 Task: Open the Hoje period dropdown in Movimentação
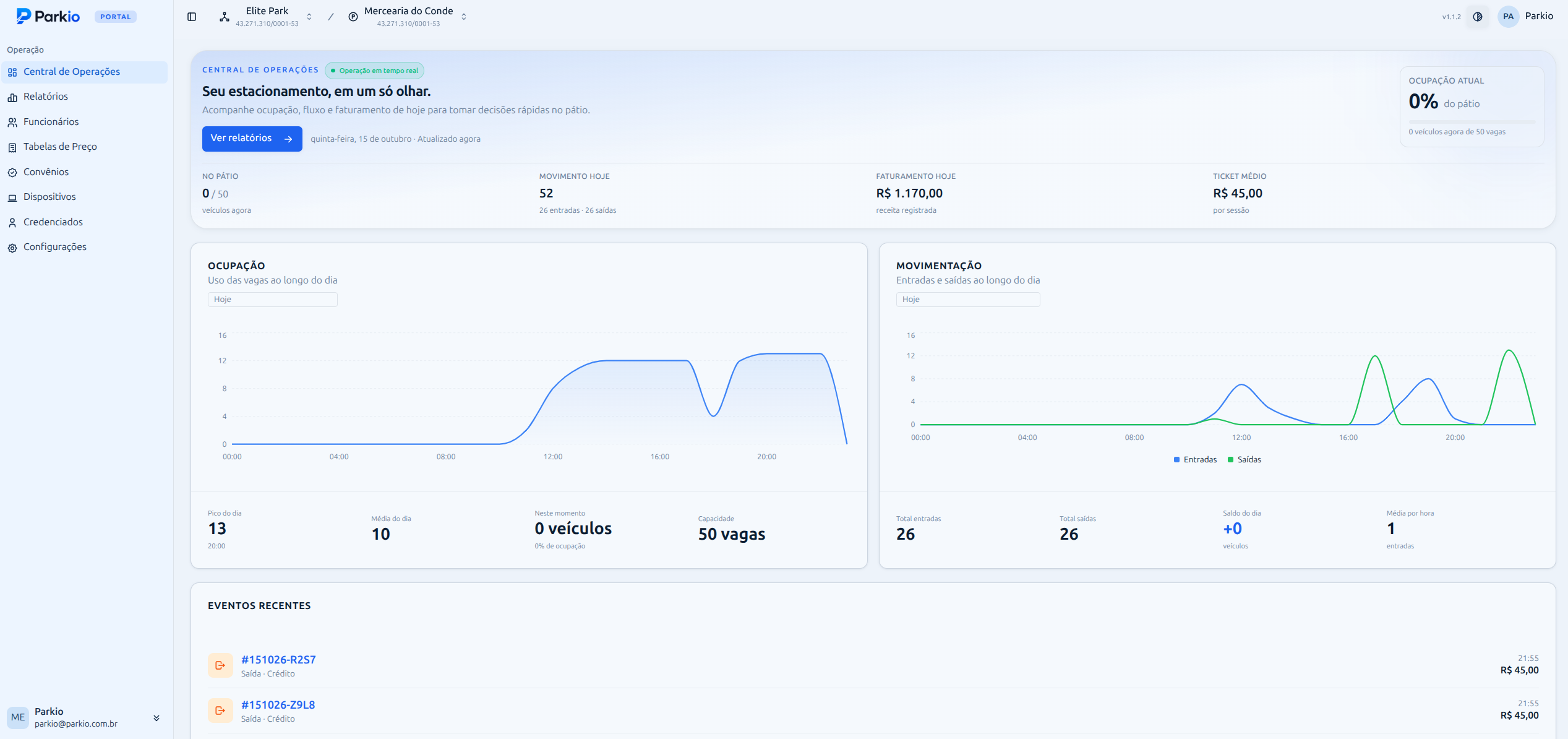click(x=968, y=300)
